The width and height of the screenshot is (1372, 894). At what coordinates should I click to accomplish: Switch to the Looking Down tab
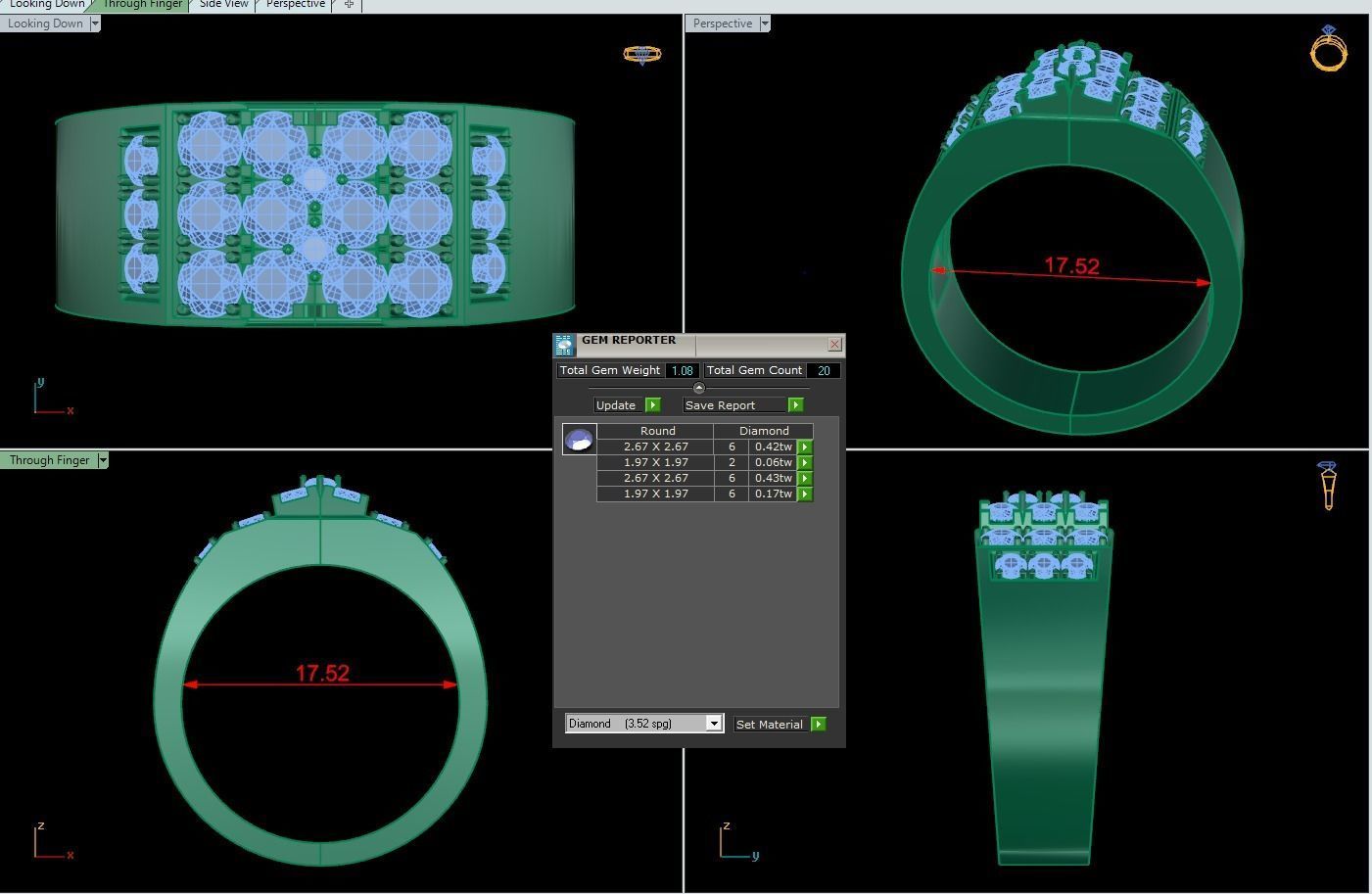[x=46, y=5]
